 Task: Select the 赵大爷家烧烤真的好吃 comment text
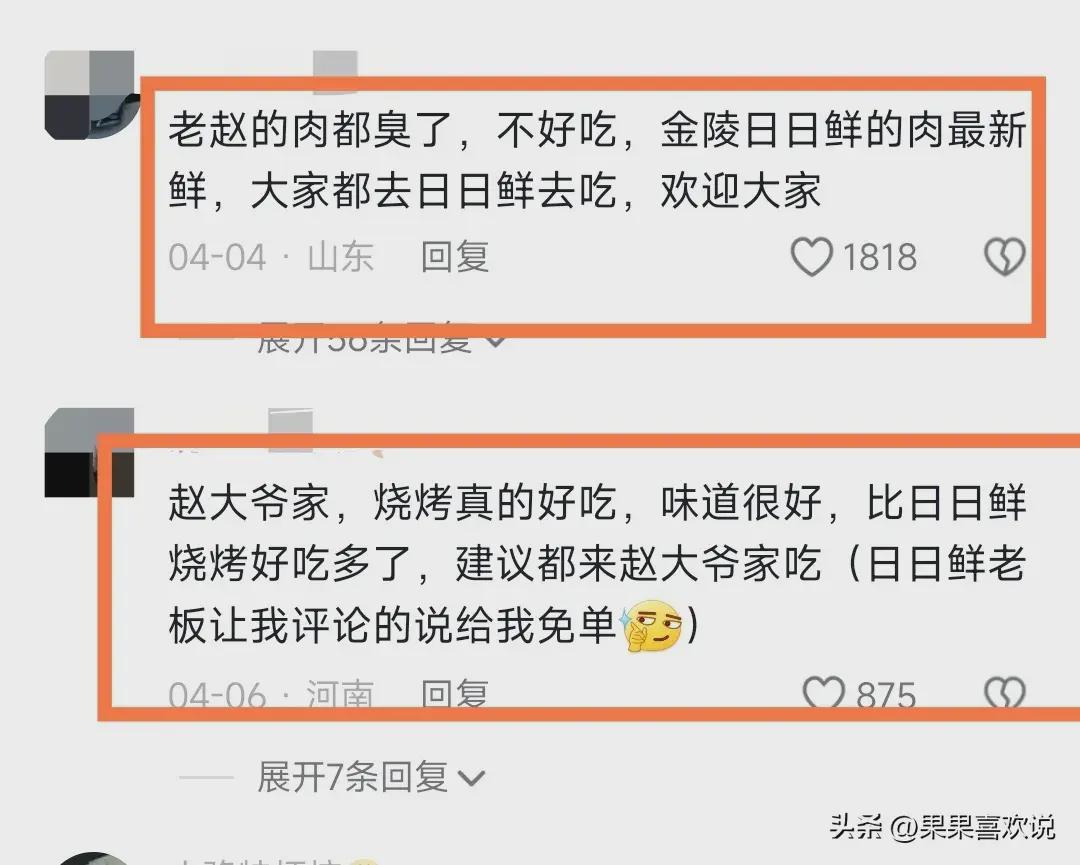tap(597, 564)
